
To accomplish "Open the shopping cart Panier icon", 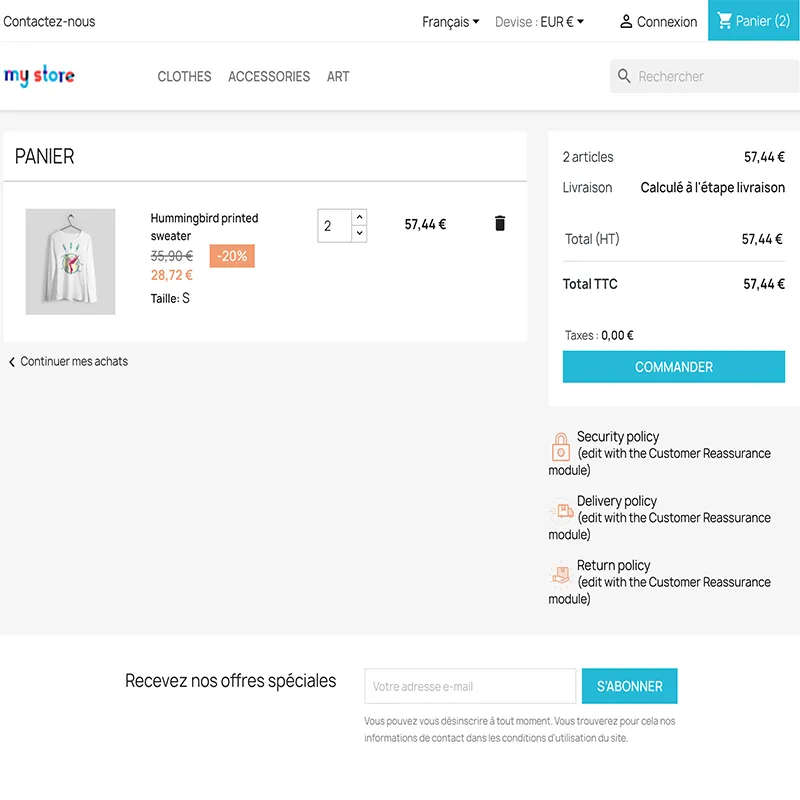I will point(724,20).
